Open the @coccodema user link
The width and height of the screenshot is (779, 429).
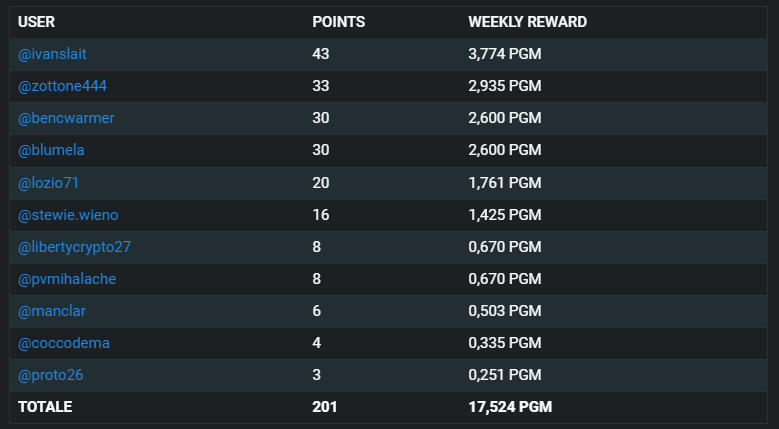click(64, 343)
